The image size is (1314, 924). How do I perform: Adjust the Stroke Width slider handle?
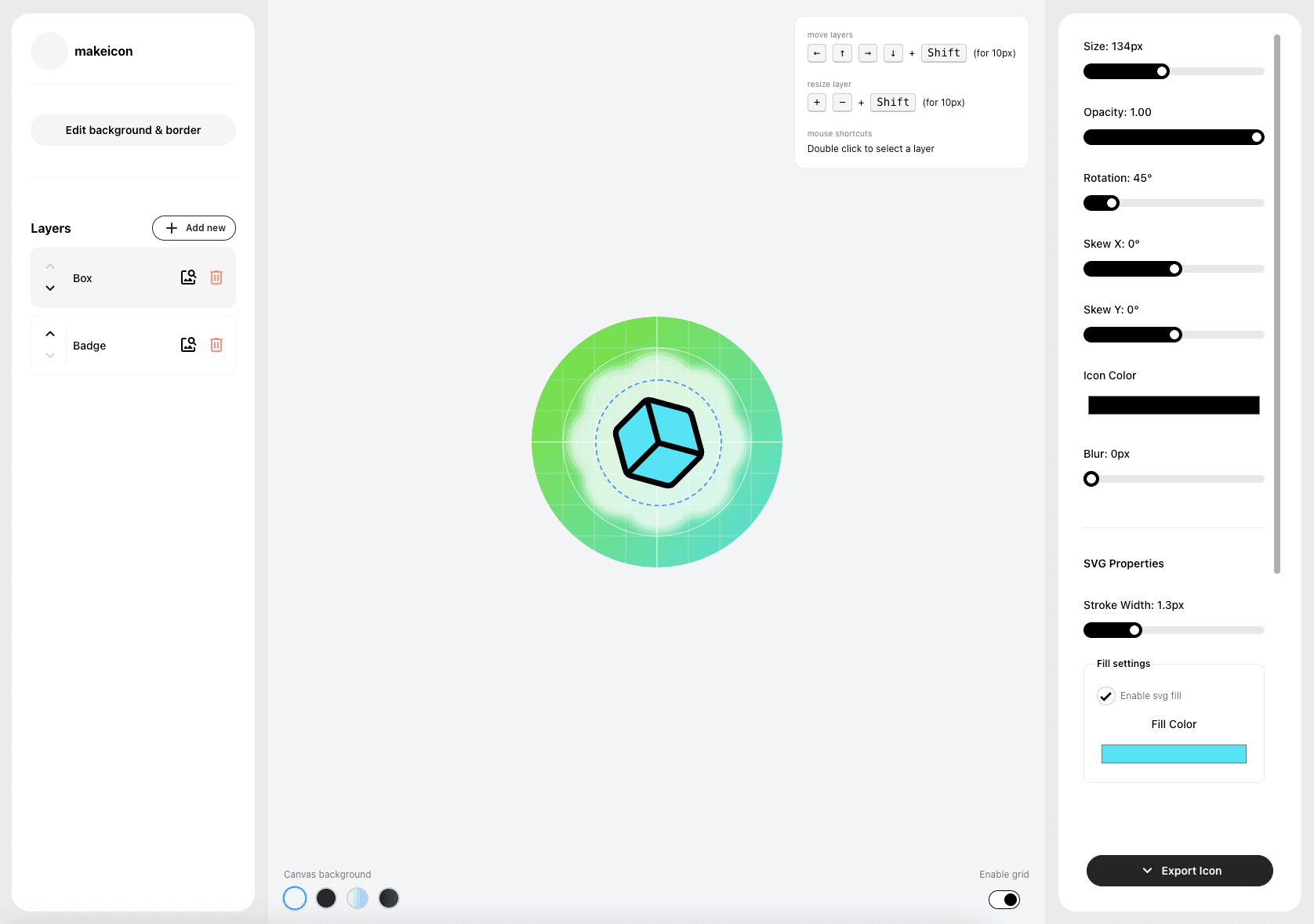(1134, 630)
